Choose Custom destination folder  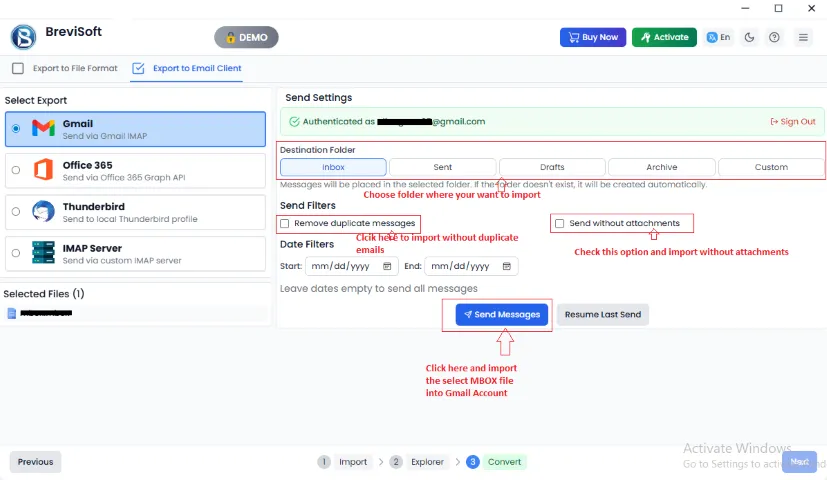(x=771, y=167)
